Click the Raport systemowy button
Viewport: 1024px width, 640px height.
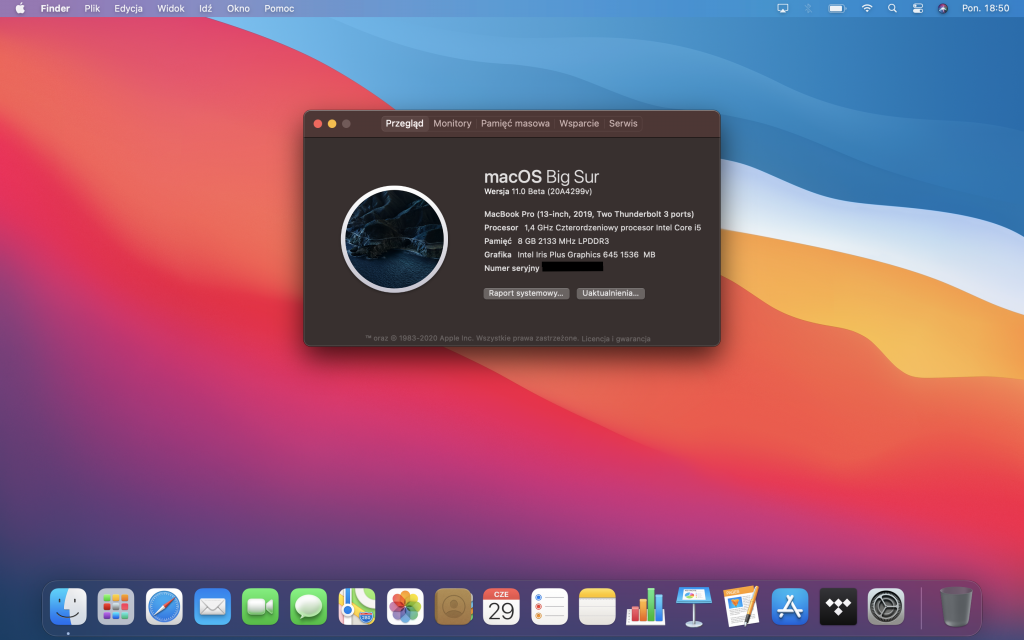pos(527,293)
